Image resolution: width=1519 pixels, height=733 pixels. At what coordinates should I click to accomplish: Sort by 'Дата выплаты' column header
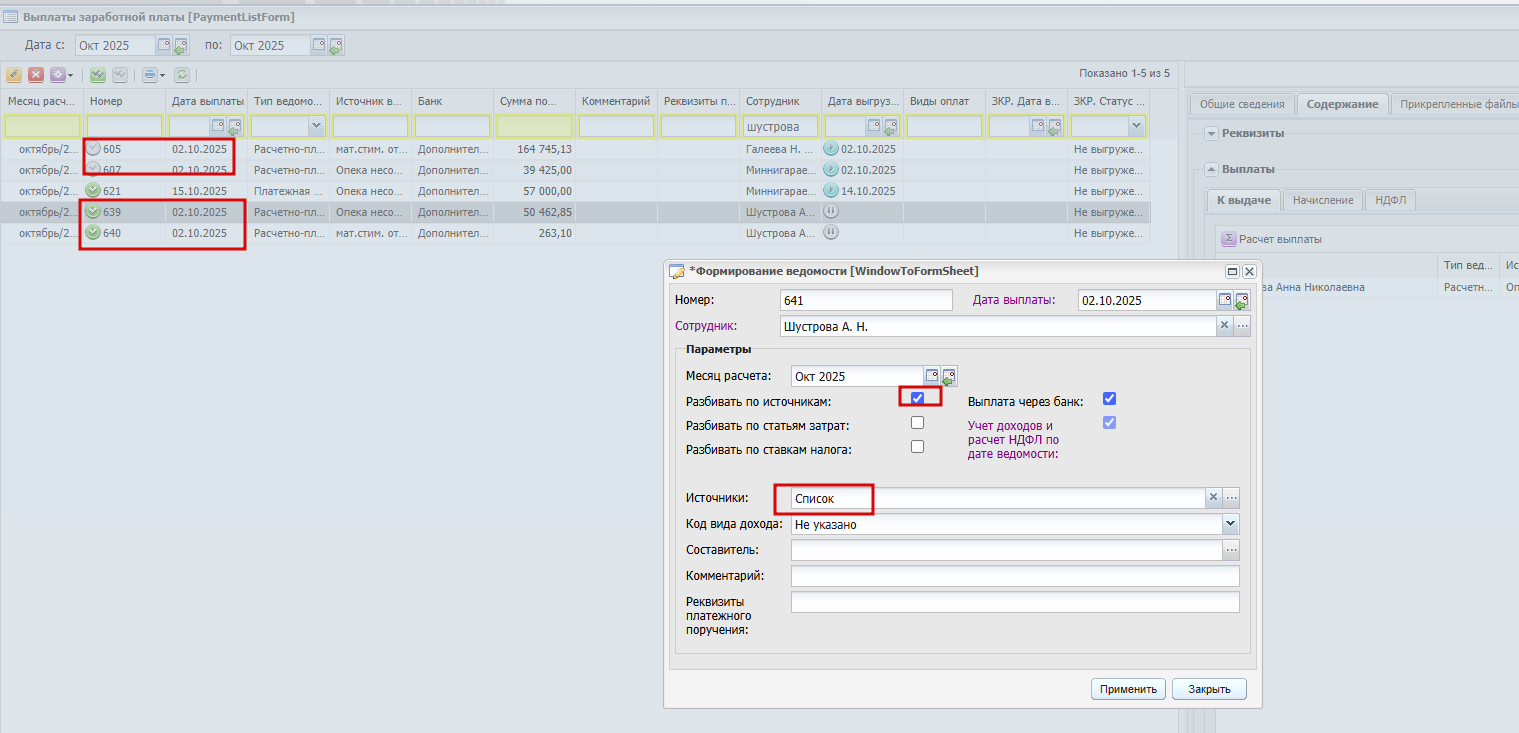(207, 101)
